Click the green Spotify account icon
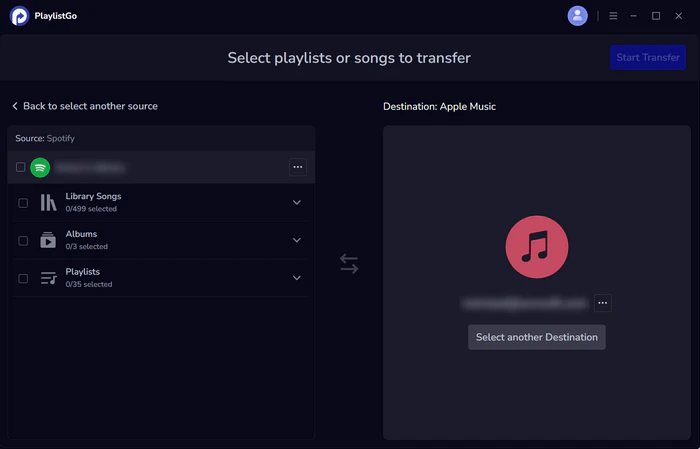This screenshot has height=449, width=700. 40,167
